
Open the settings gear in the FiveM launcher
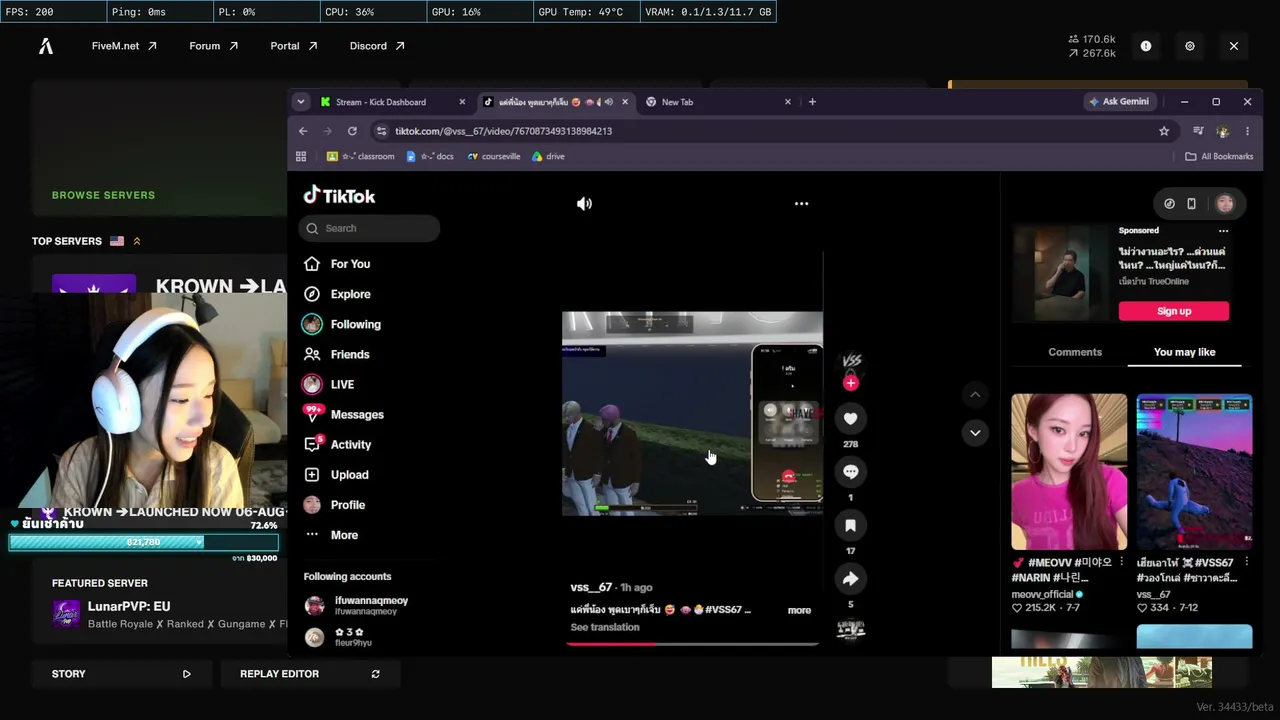(1190, 46)
